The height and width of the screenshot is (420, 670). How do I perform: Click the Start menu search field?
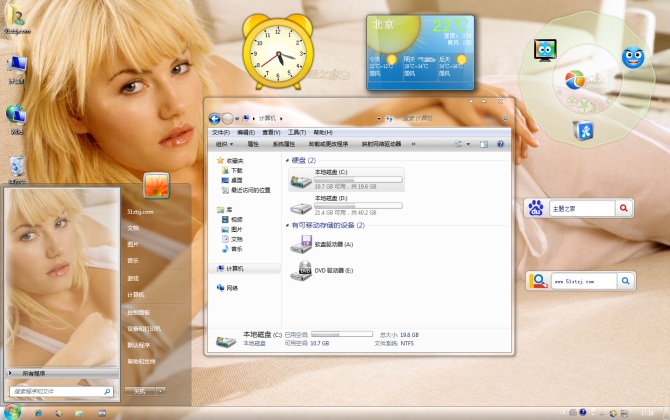pos(62,391)
